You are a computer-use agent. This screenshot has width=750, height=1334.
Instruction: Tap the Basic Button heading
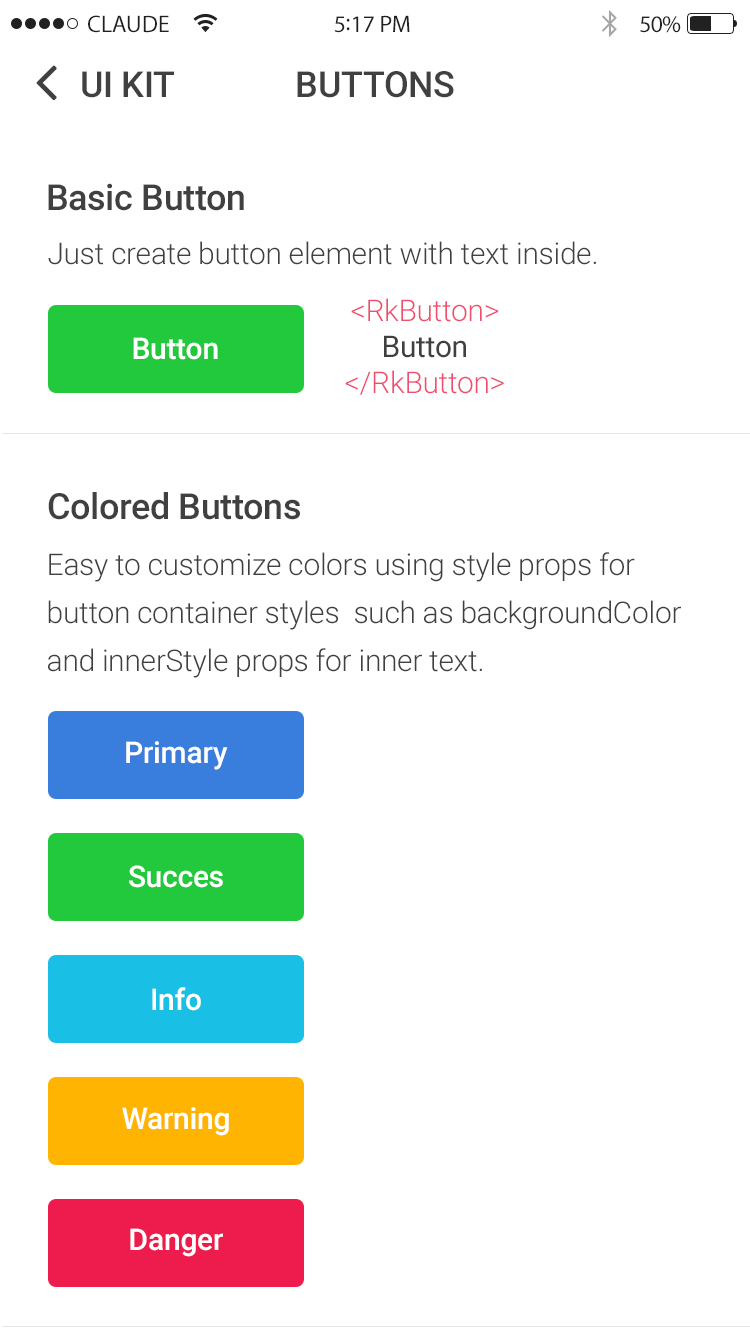pyautogui.click(x=146, y=198)
